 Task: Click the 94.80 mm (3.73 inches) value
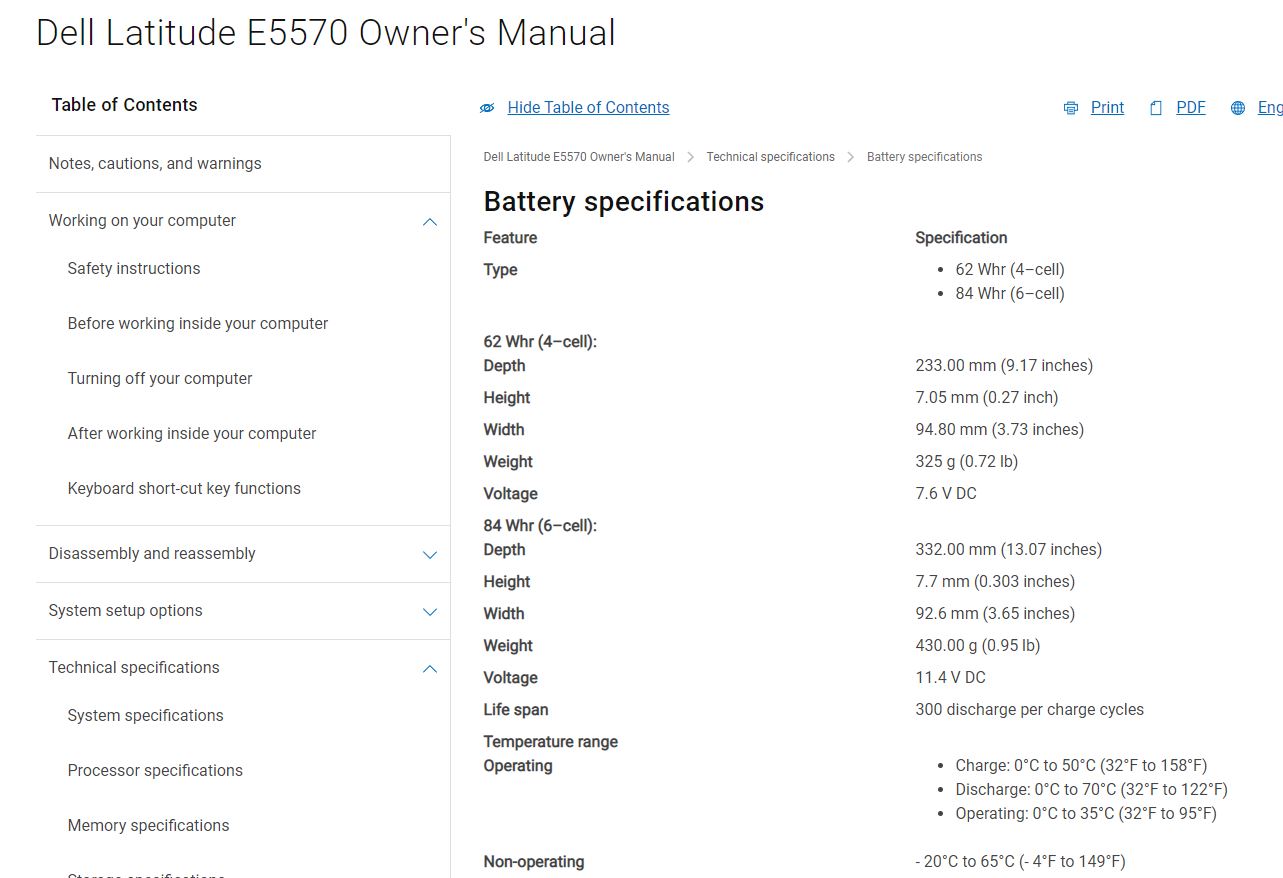1000,430
